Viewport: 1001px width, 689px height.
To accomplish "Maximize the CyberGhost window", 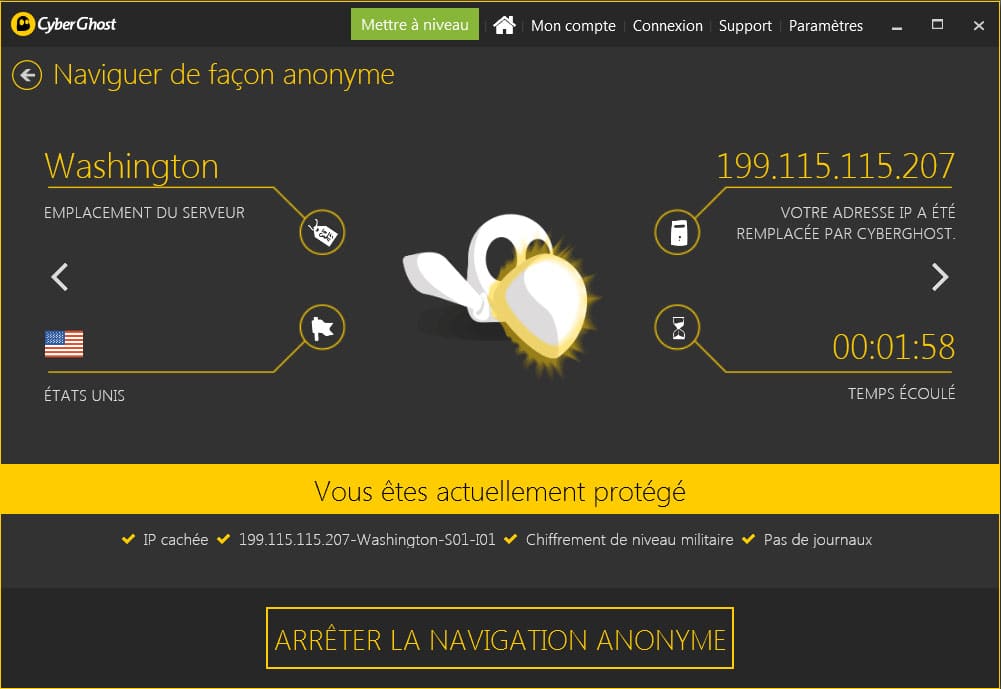I will coord(937,24).
